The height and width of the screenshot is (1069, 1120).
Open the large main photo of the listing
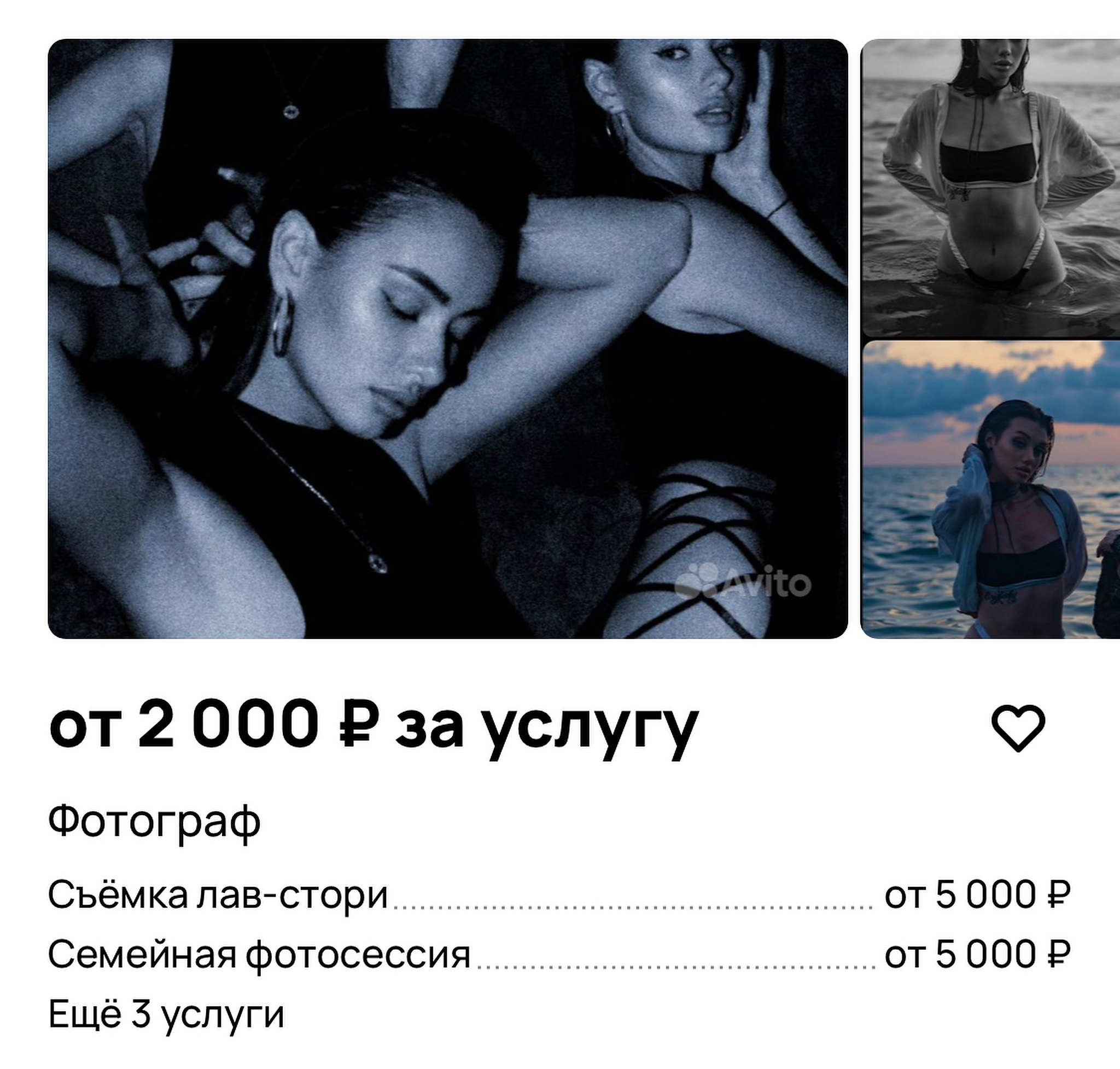point(448,339)
